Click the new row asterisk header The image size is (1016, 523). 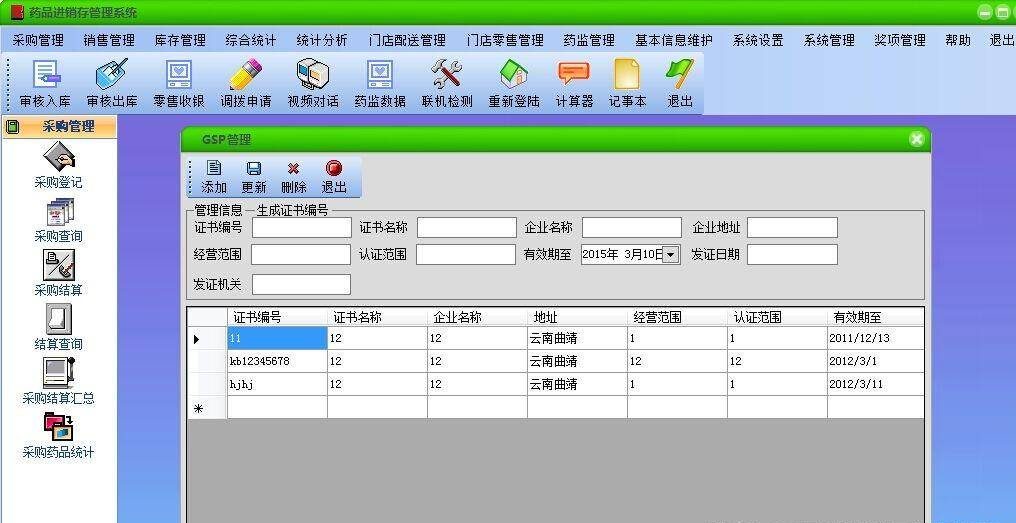(x=207, y=408)
